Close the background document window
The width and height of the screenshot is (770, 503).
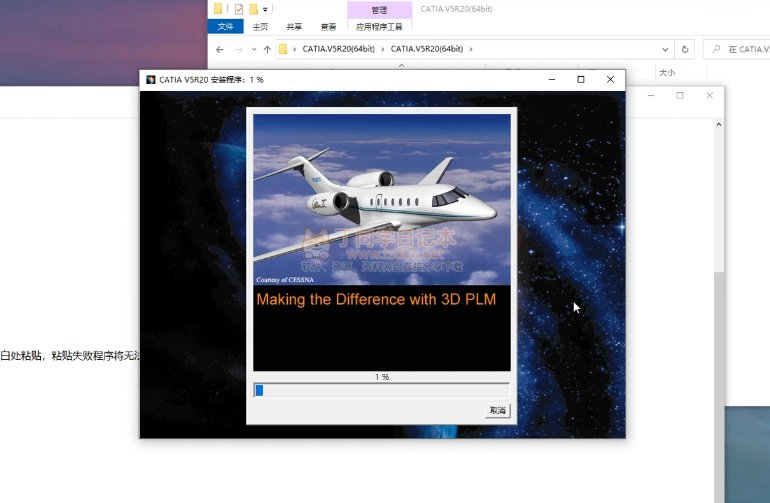click(710, 95)
